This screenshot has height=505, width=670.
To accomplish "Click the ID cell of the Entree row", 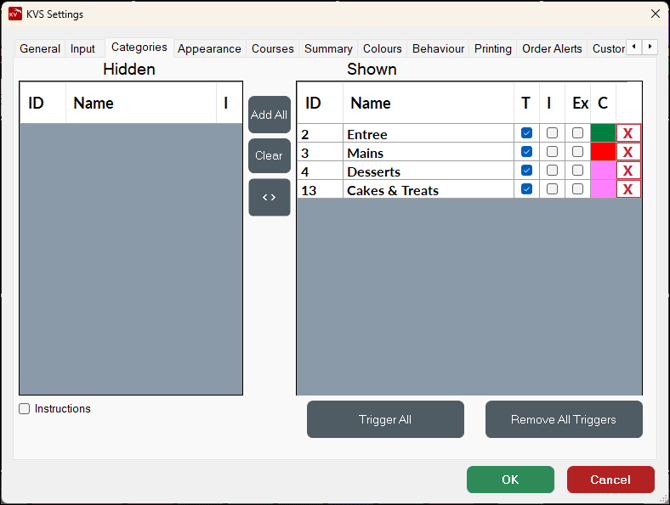I will pyautogui.click(x=320, y=134).
